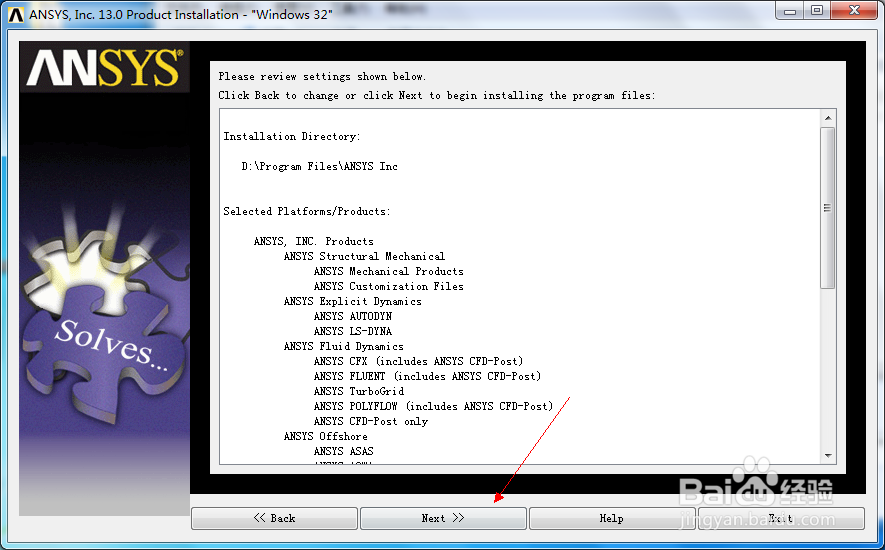
Task: Open installer Help
Action: [611, 518]
